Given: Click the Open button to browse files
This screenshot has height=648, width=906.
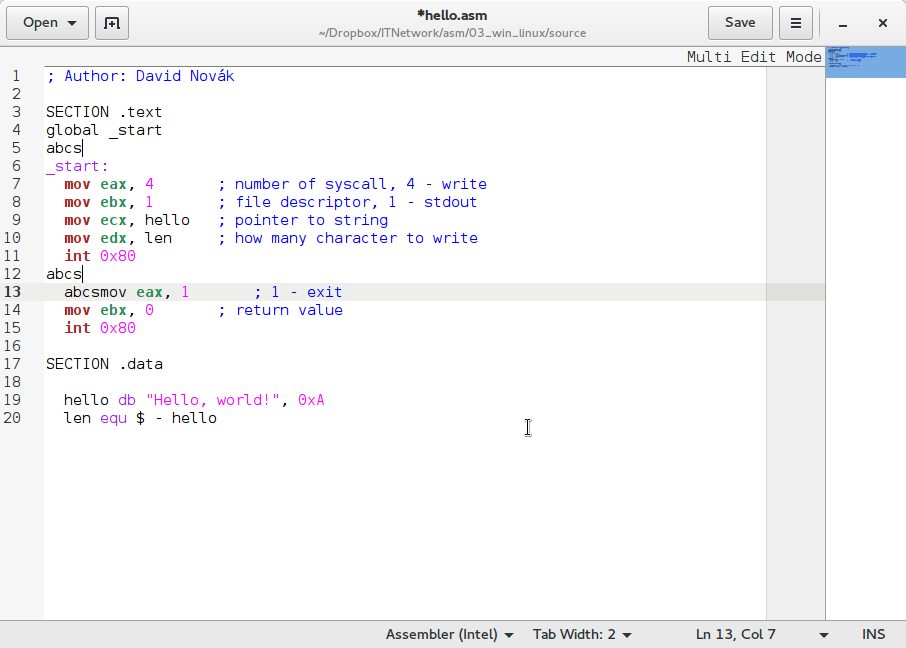Looking at the screenshot, I should [x=48, y=22].
